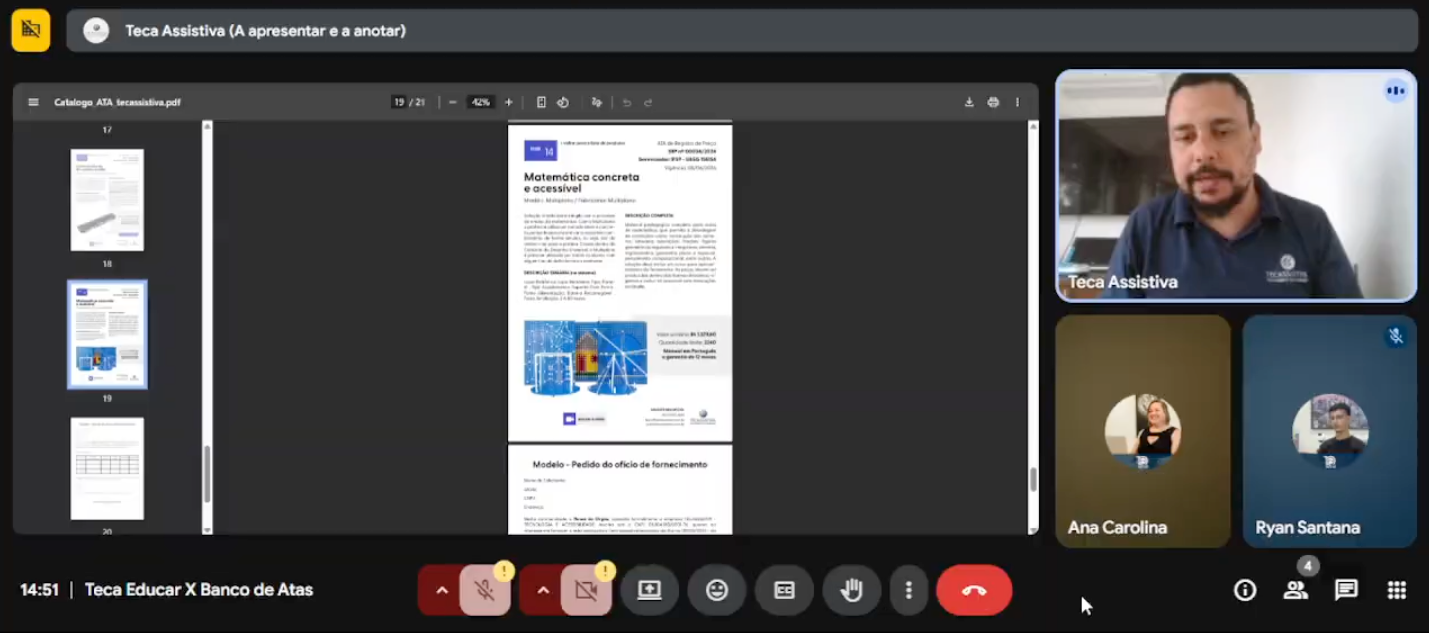Open the PDF viewer three-dot menu
The image size is (1429, 633).
tap(1017, 102)
